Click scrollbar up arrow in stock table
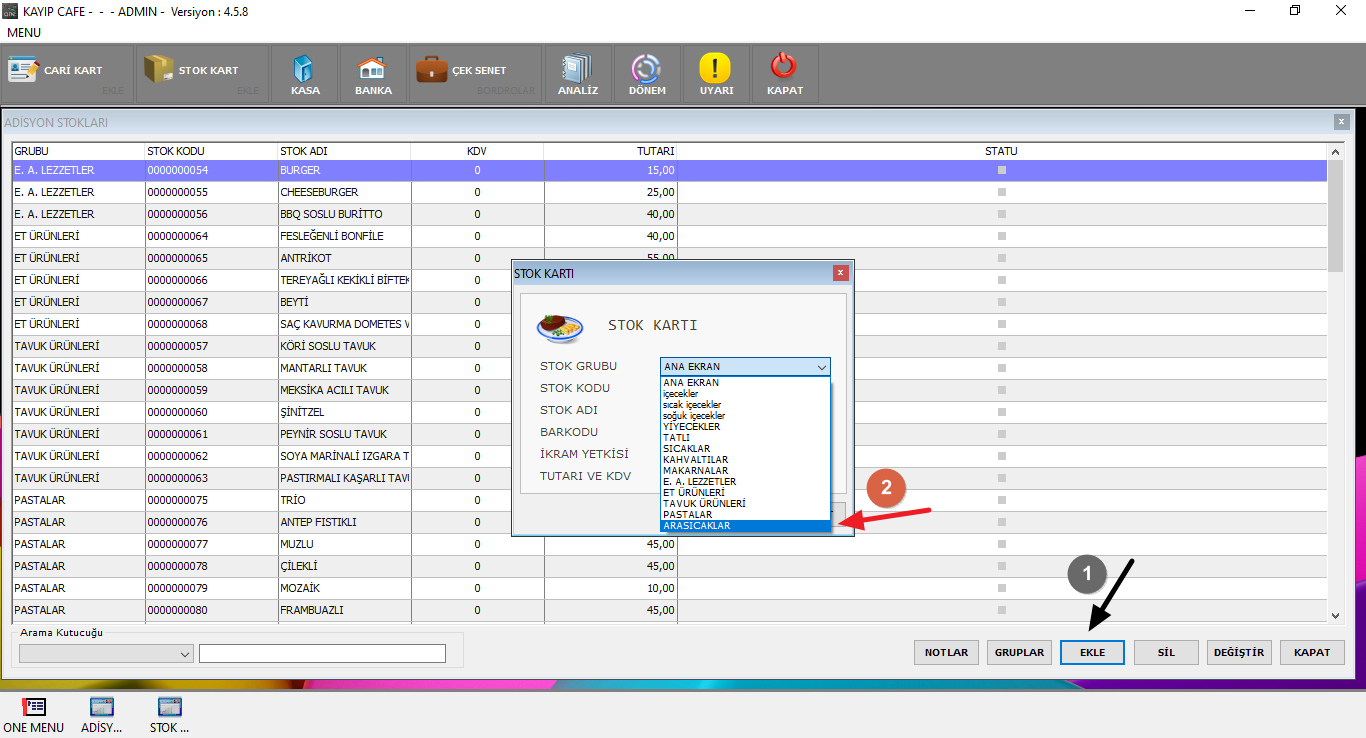 (1335, 152)
